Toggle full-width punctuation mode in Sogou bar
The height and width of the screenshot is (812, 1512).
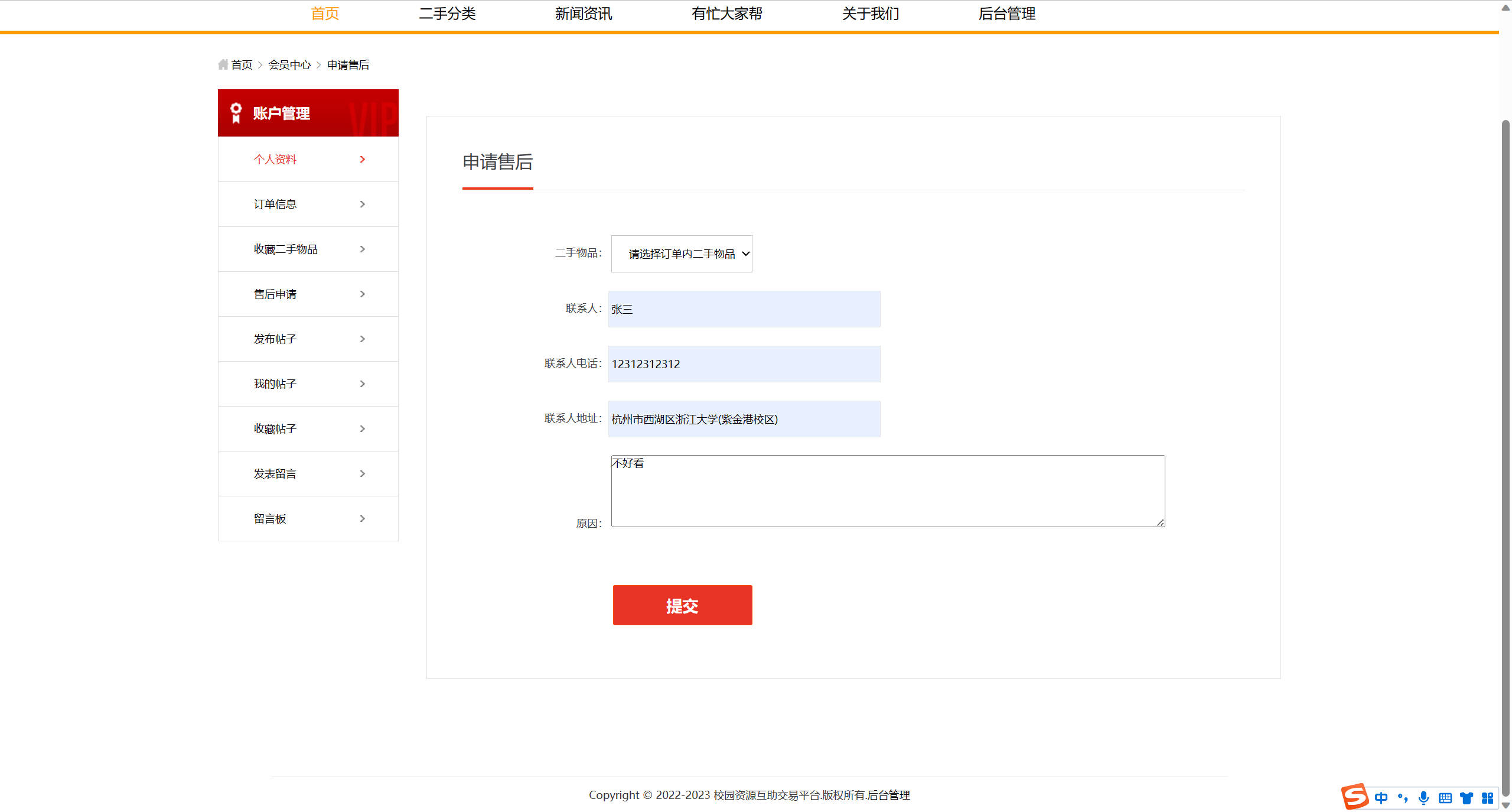(1403, 797)
